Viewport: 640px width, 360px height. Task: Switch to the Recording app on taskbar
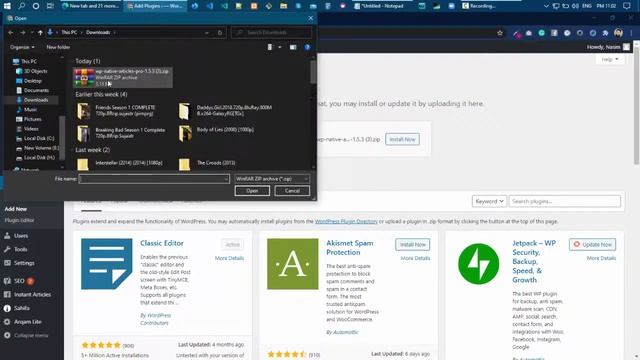click(479, 6)
